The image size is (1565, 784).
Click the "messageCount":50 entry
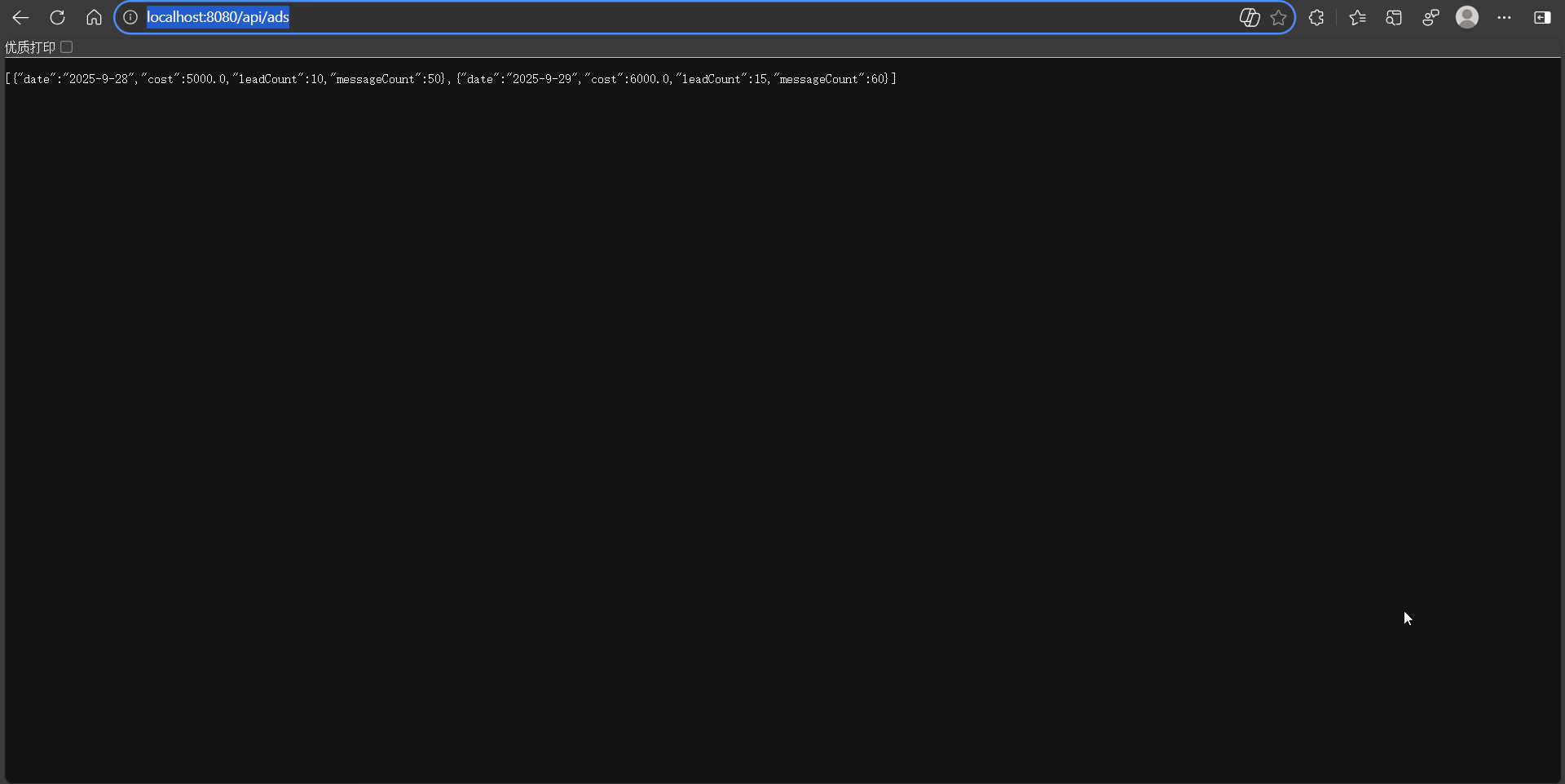click(x=387, y=79)
